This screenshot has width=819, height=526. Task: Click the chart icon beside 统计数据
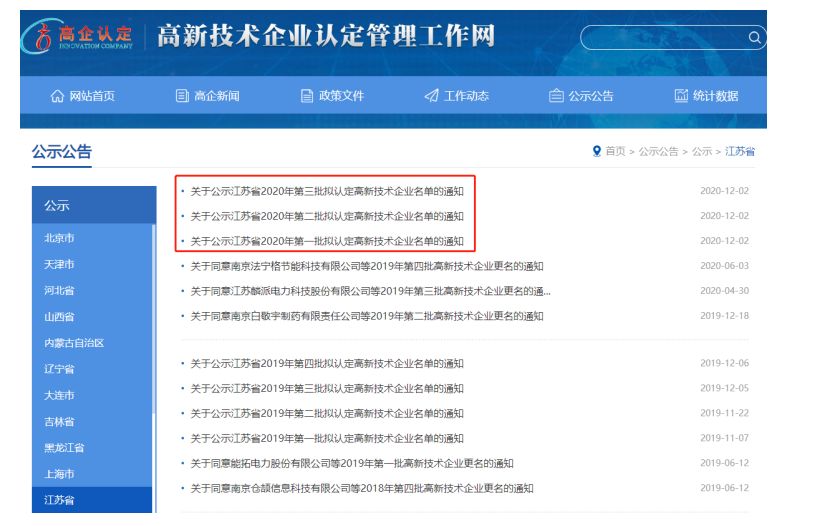[681, 96]
